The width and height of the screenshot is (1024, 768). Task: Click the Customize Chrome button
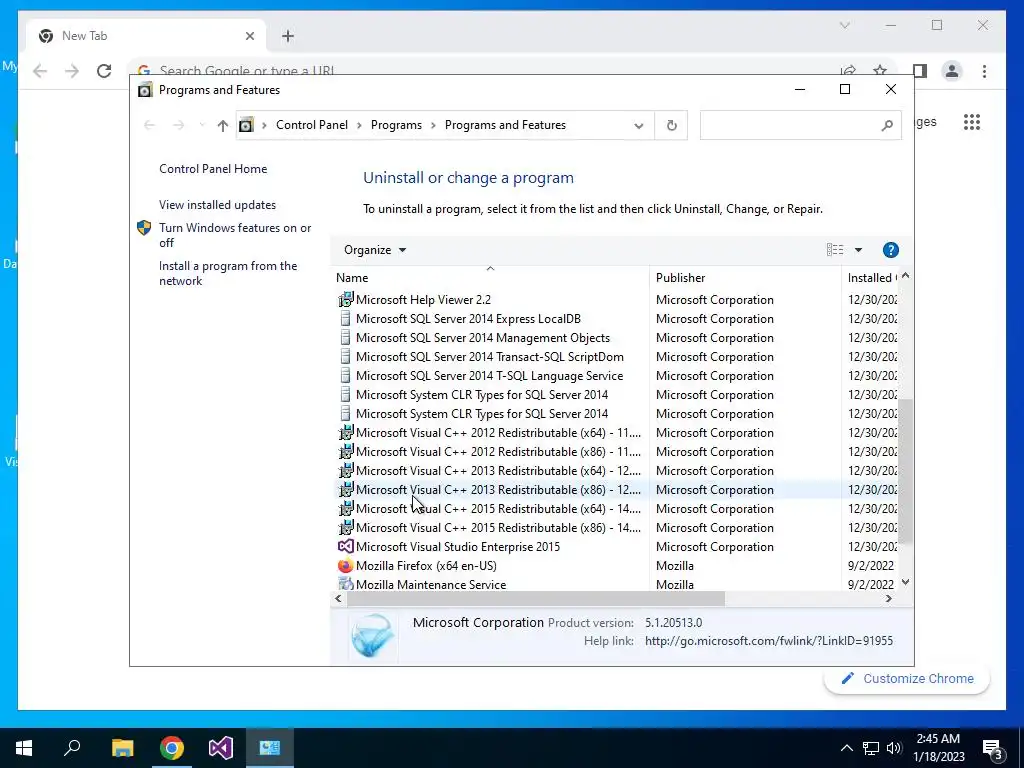(x=907, y=679)
